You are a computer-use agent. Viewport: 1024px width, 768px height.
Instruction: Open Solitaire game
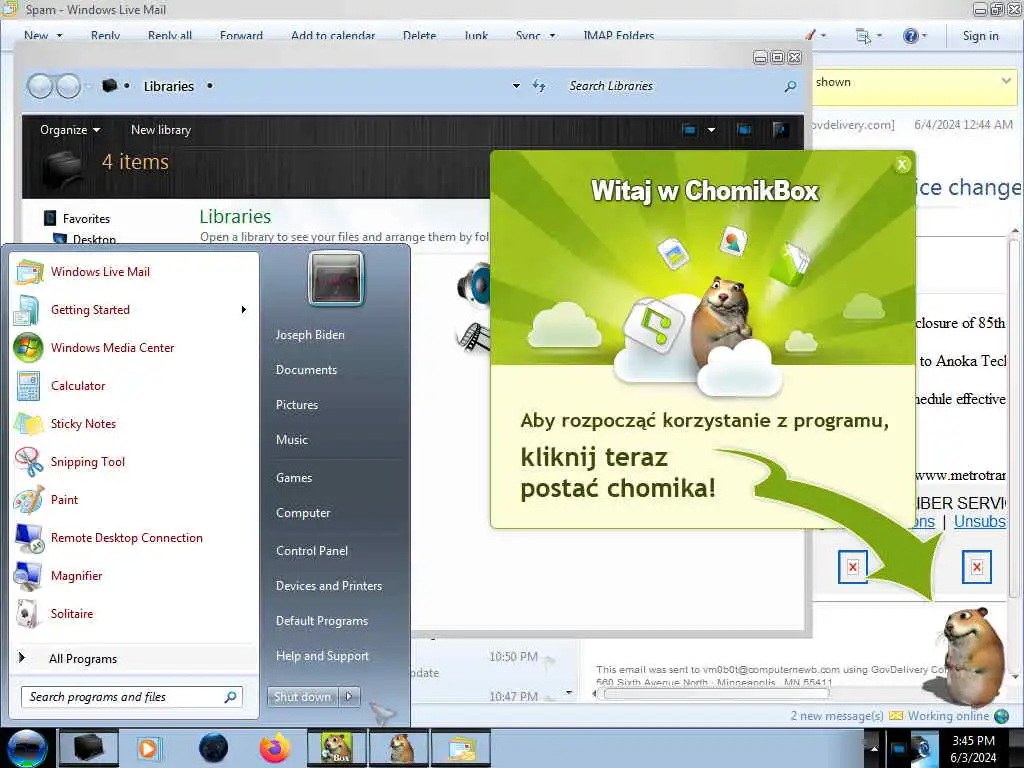(x=71, y=613)
